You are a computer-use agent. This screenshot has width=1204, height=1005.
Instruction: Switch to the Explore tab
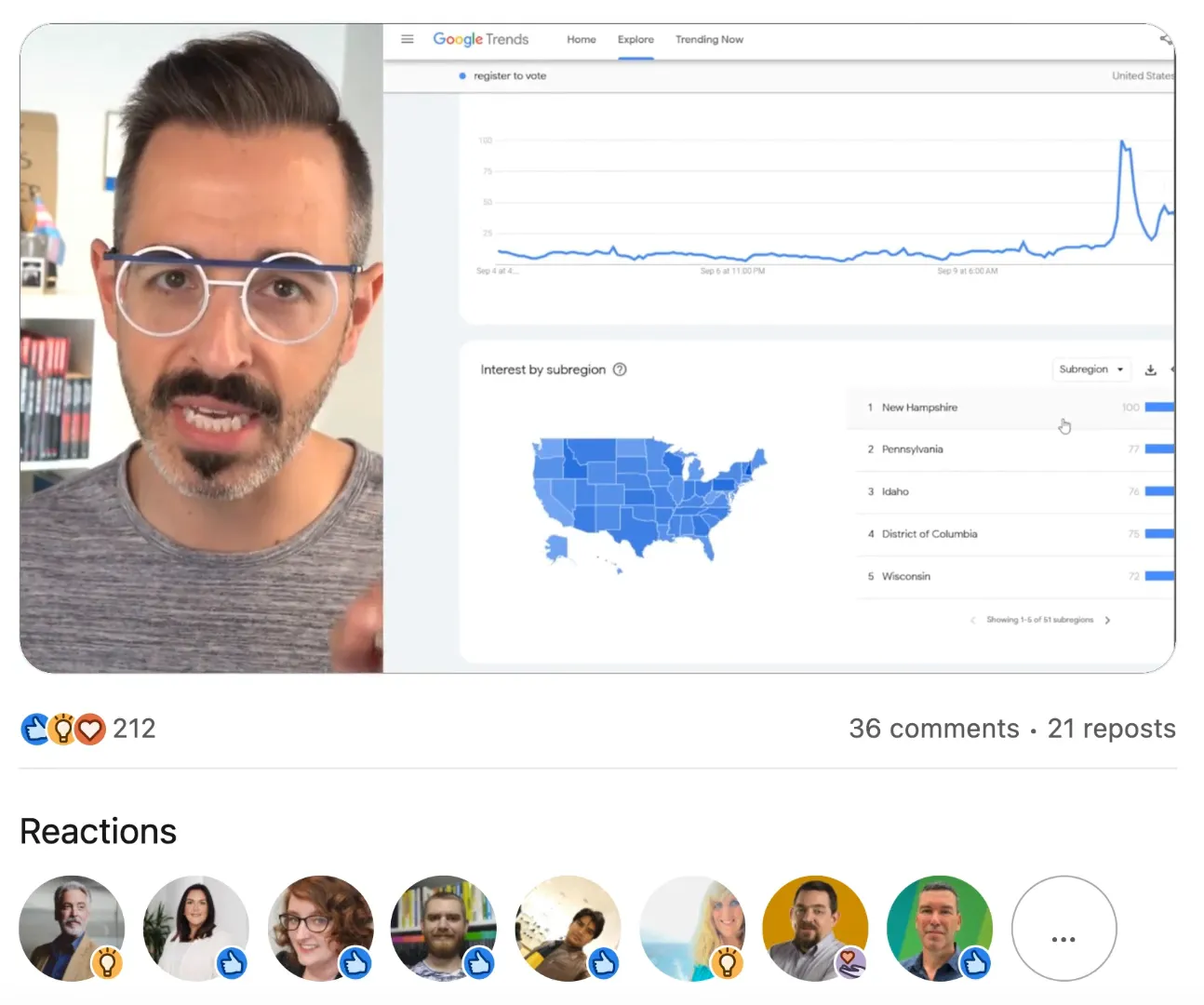click(635, 39)
